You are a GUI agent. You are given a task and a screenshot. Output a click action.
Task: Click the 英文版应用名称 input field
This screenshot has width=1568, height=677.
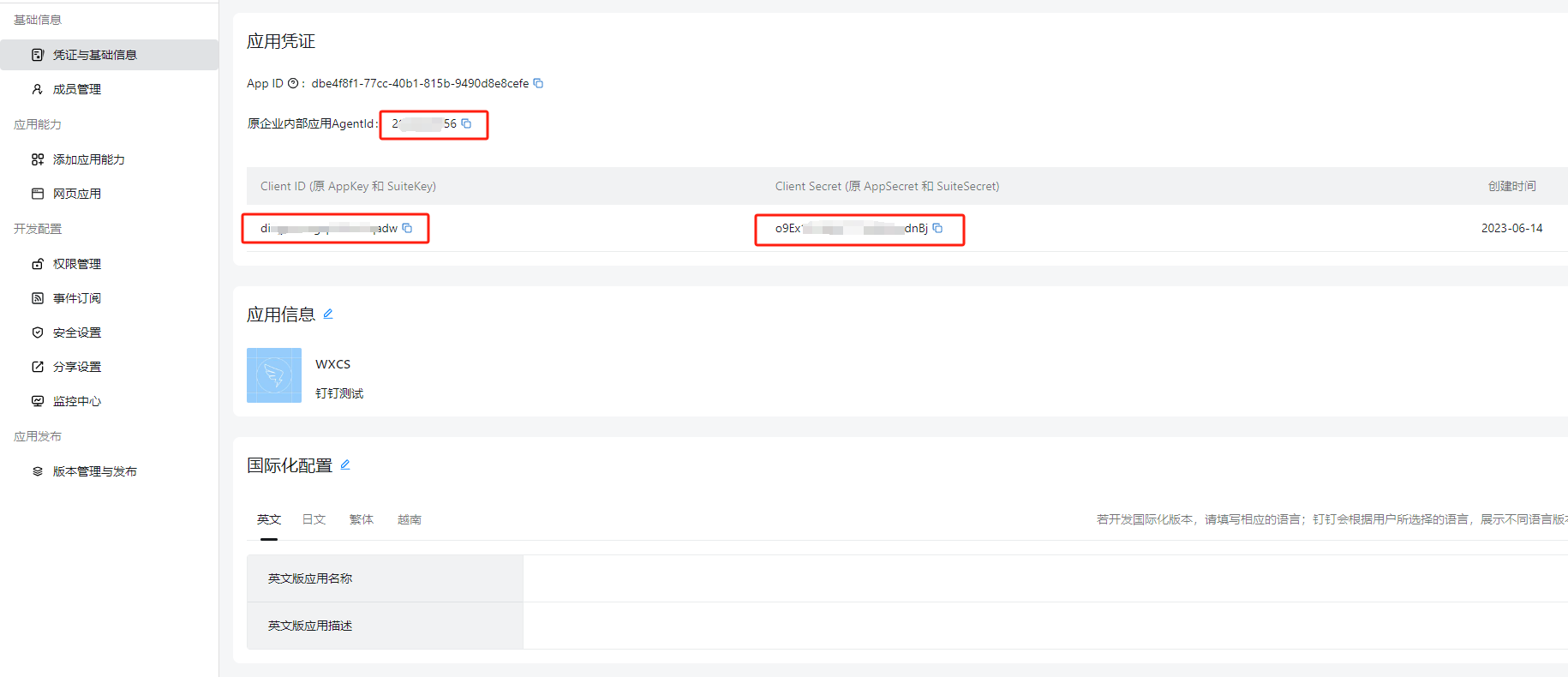tap(1028, 578)
